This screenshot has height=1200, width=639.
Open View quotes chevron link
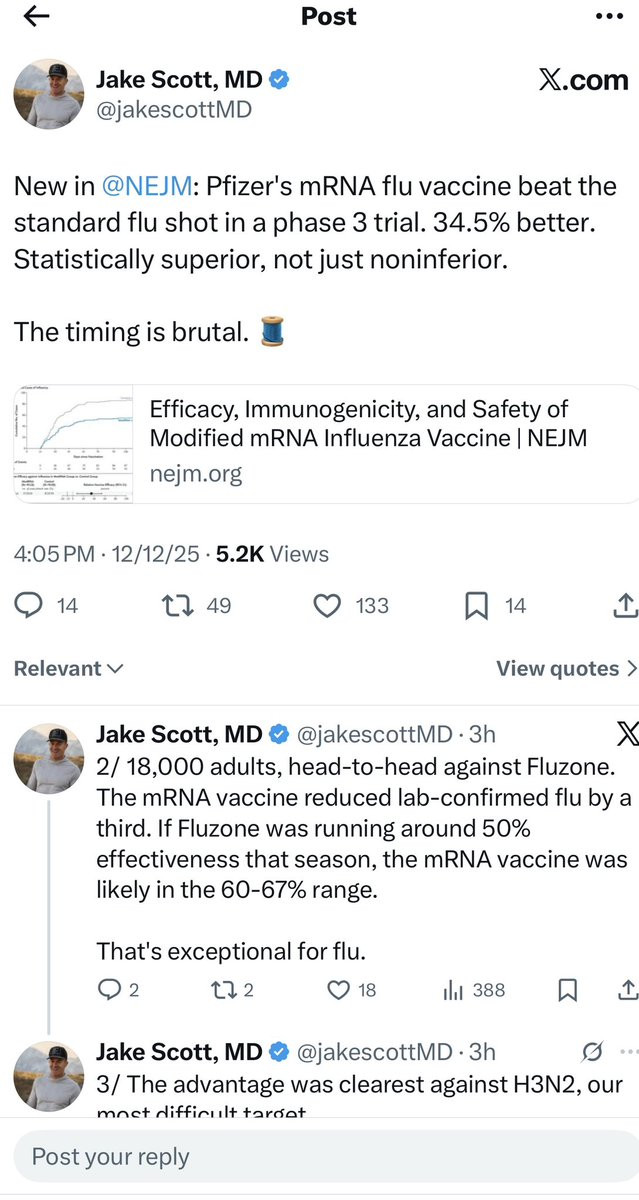(566, 668)
